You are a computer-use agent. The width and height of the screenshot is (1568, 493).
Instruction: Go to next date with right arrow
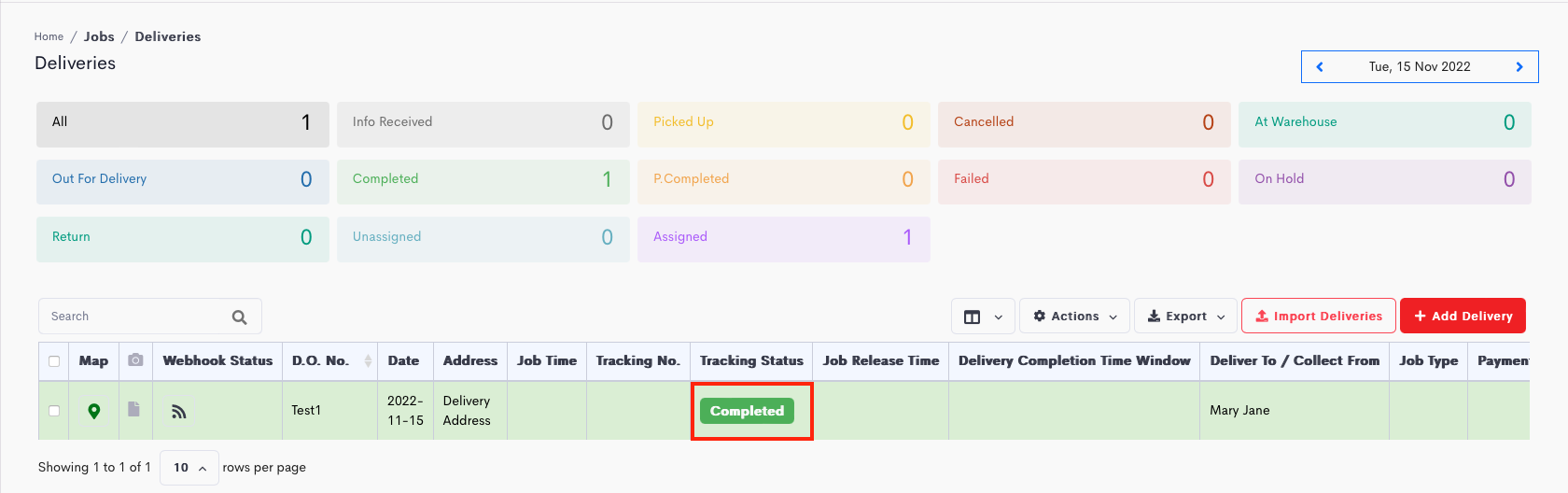tap(1519, 66)
